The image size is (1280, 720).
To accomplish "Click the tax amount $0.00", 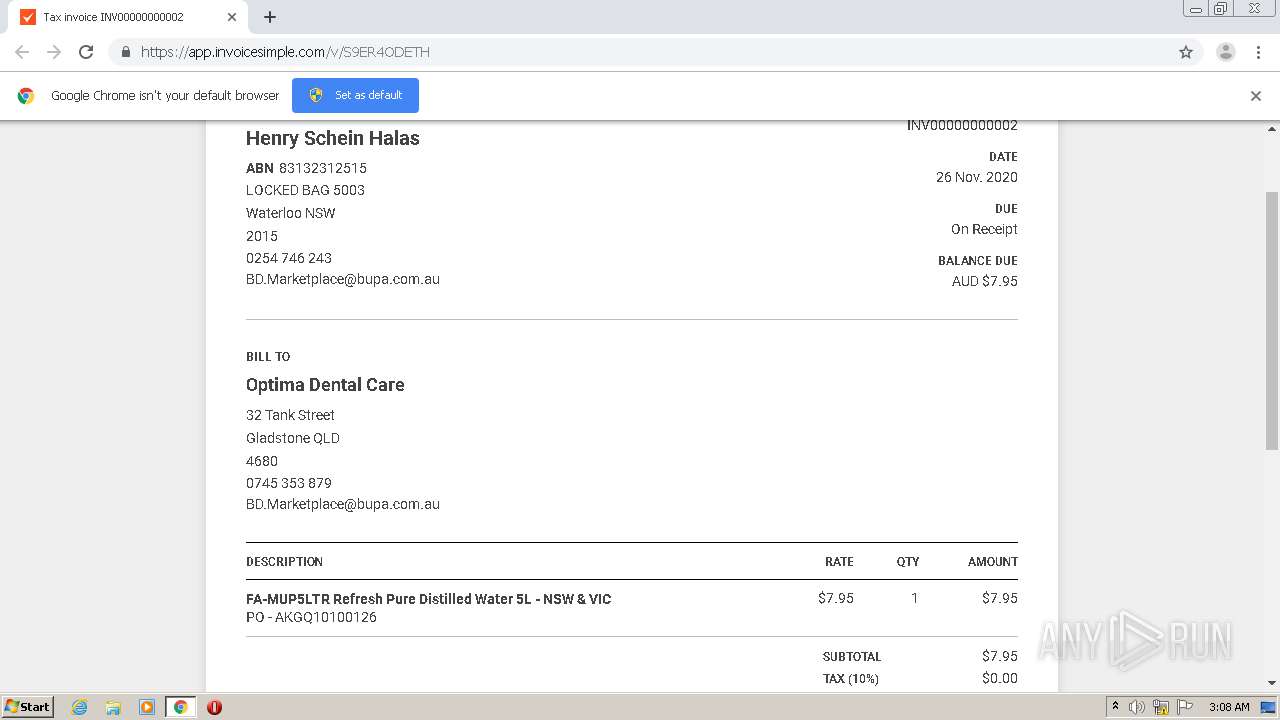I will [1000, 678].
